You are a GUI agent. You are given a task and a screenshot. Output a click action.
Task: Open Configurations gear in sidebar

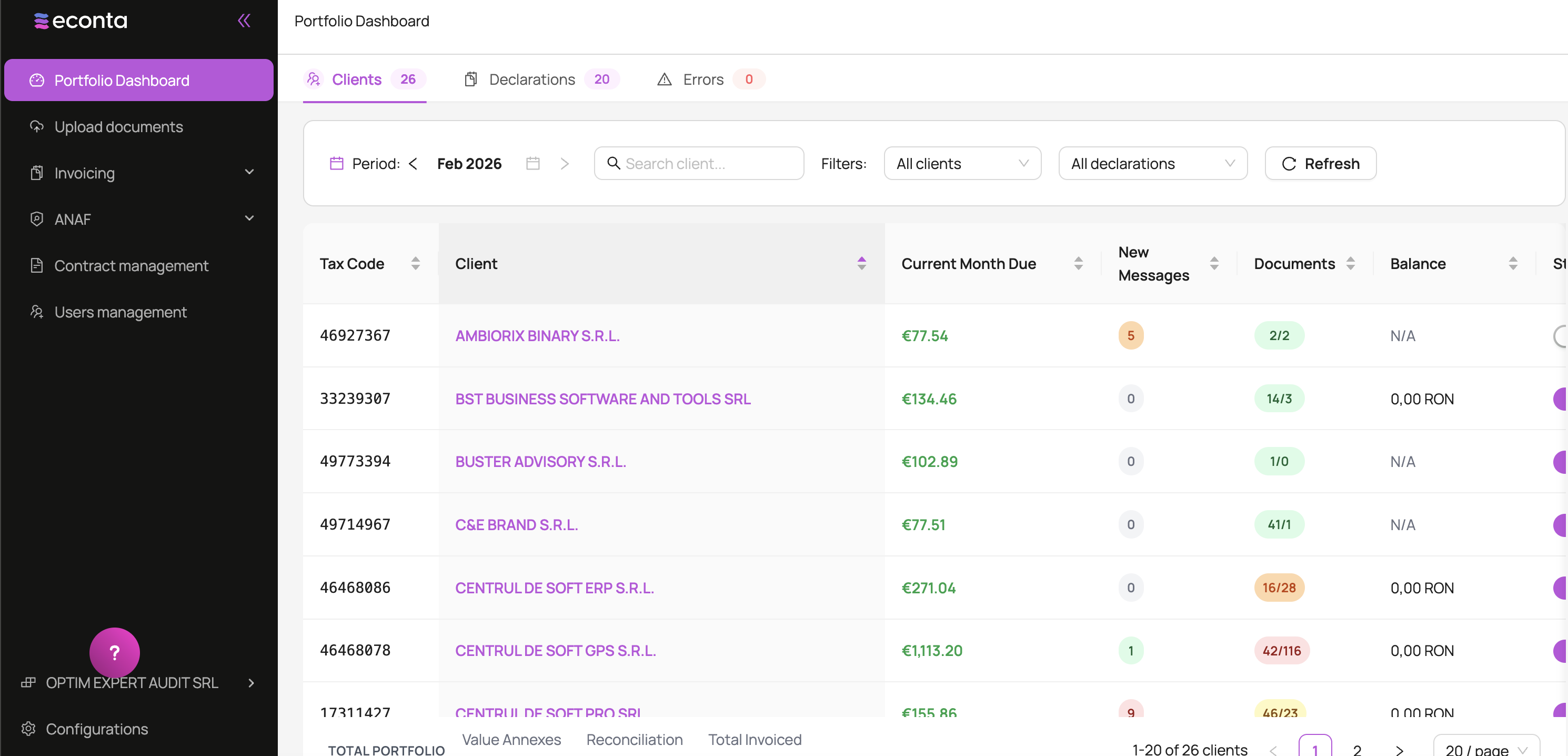pyautogui.click(x=28, y=729)
